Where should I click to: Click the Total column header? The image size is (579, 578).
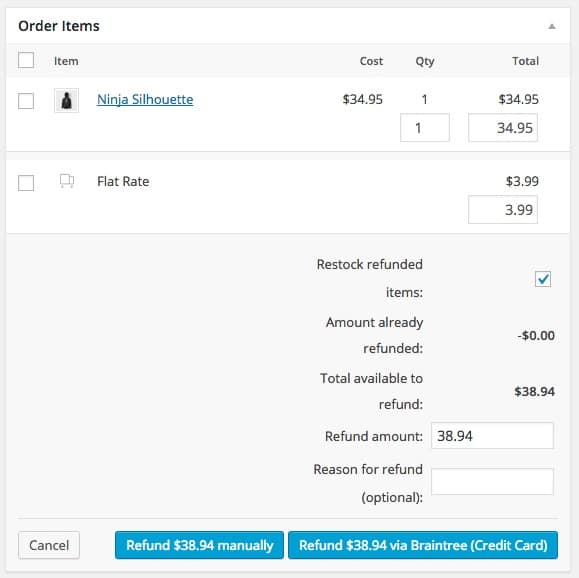point(525,61)
